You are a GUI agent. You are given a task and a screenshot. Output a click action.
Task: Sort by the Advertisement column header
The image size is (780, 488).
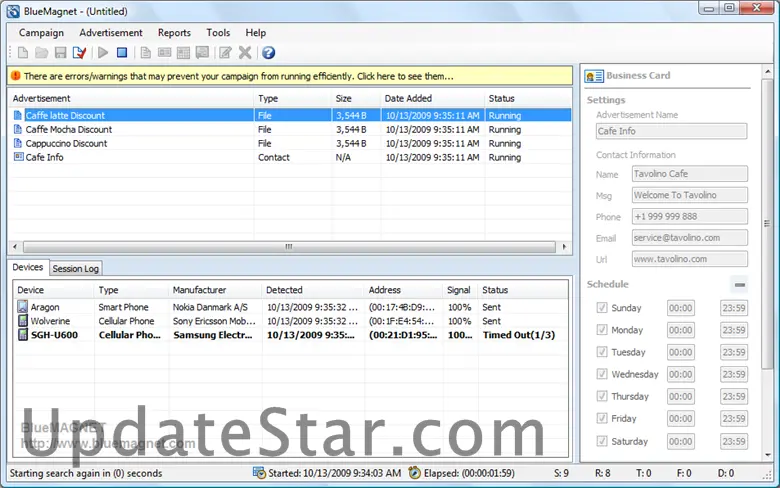click(x=131, y=98)
